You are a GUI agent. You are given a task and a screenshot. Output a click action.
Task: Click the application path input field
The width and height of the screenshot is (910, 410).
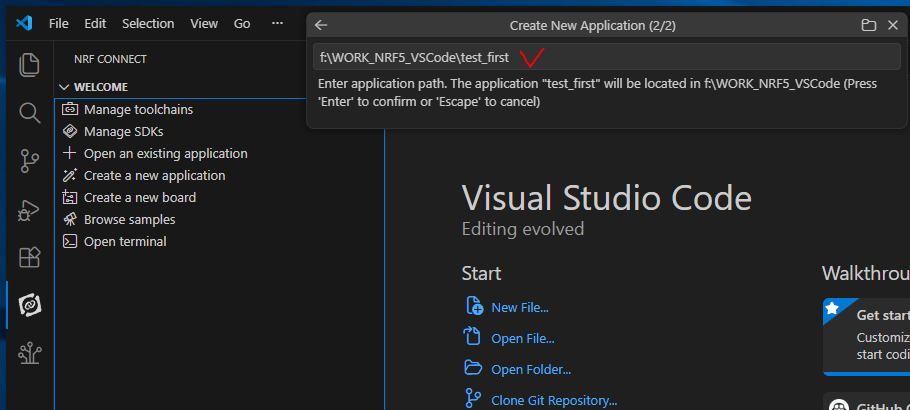(x=606, y=57)
